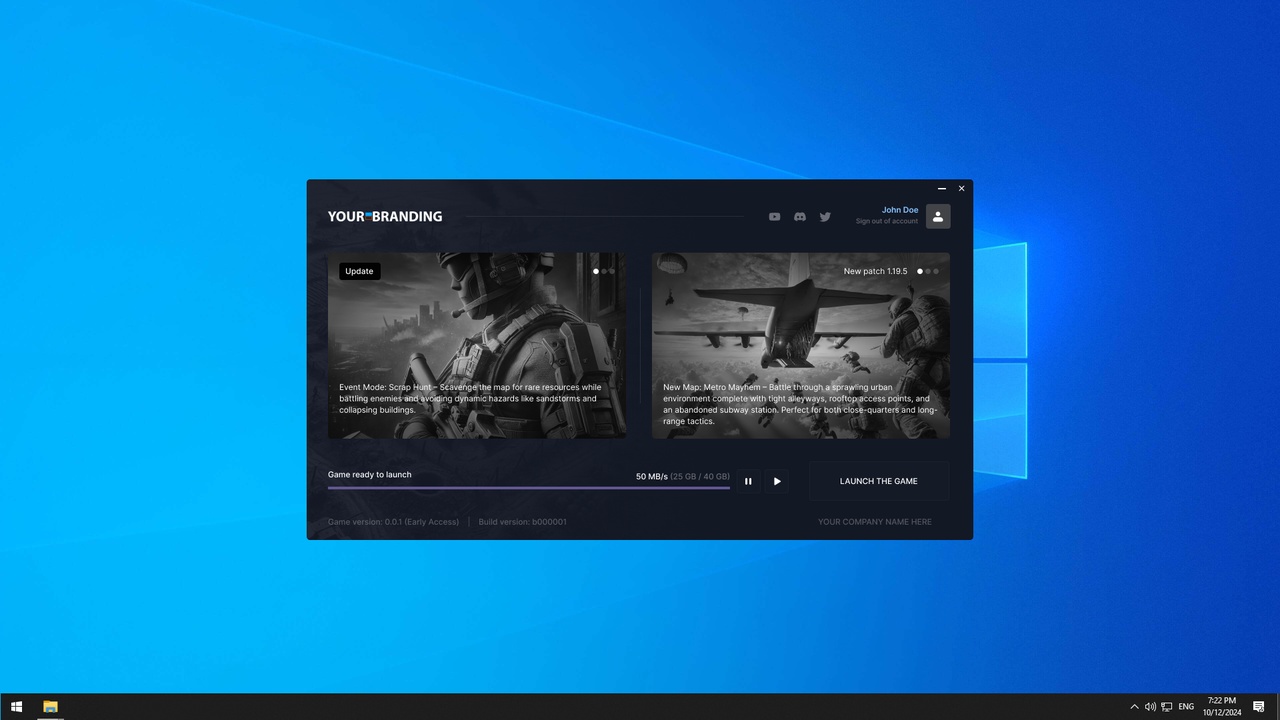Select third slide dot on New patch card
1280x720 pixels.
[x=936, y=271]
